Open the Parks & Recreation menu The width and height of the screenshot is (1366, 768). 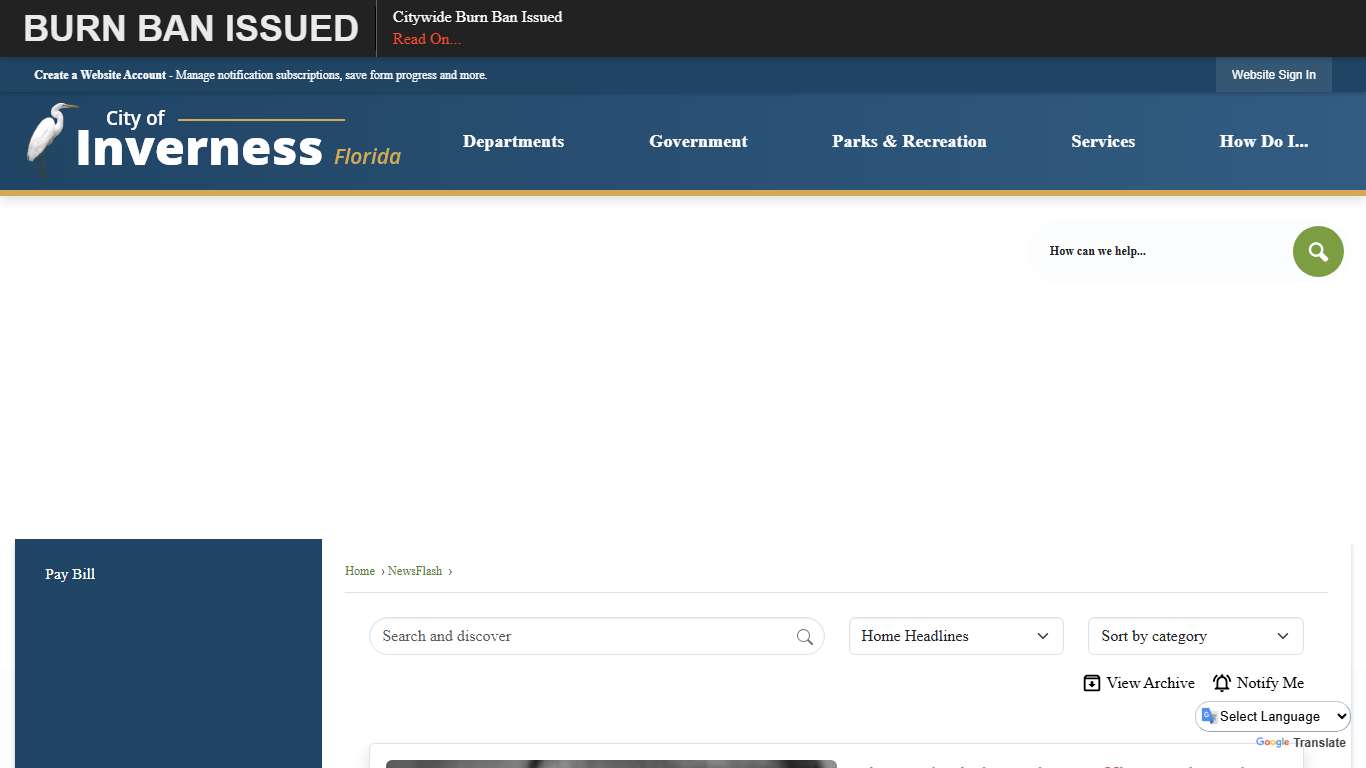[x=909, y=141]
